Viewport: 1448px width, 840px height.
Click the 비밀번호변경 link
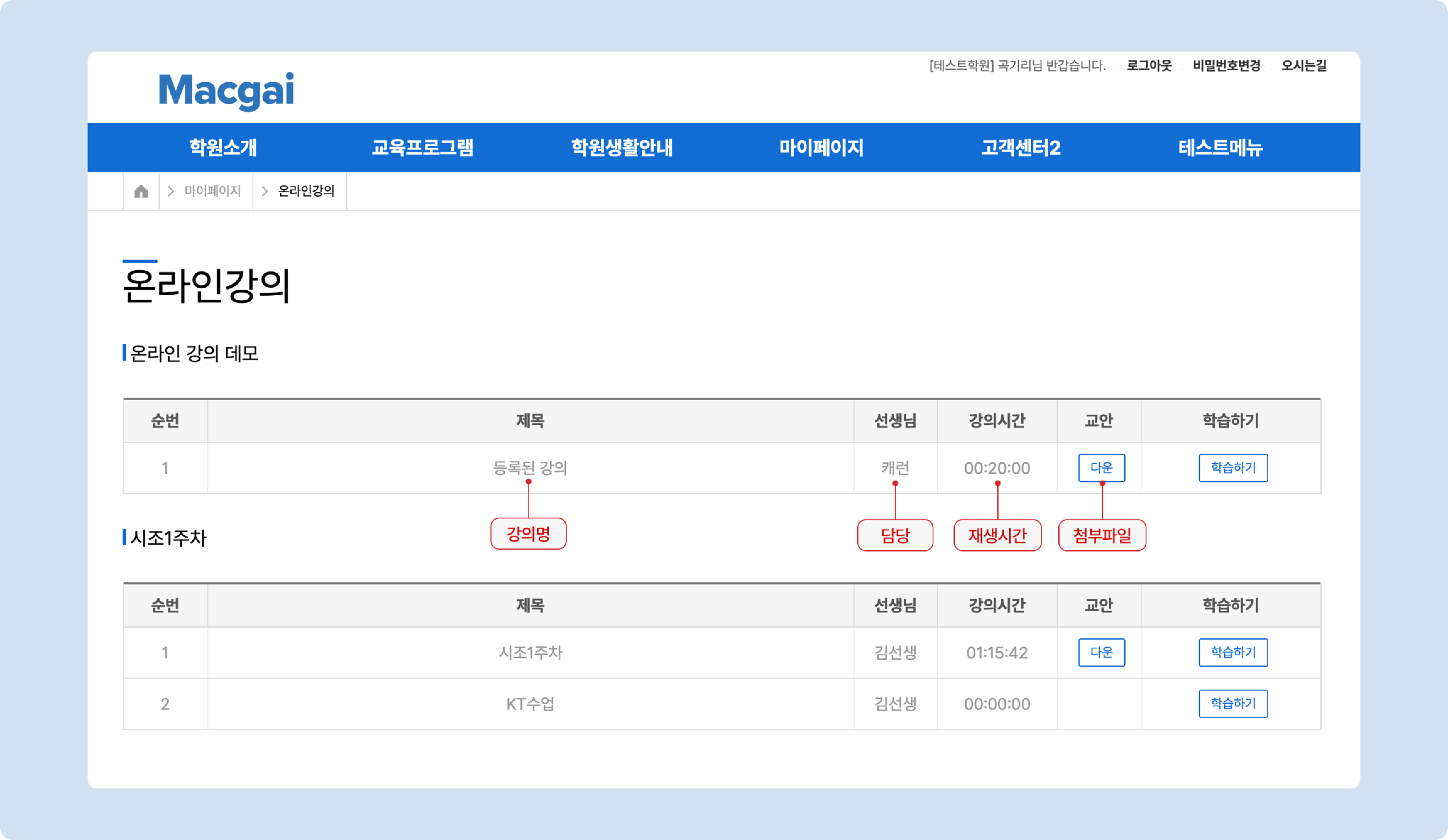(1226, 66)
